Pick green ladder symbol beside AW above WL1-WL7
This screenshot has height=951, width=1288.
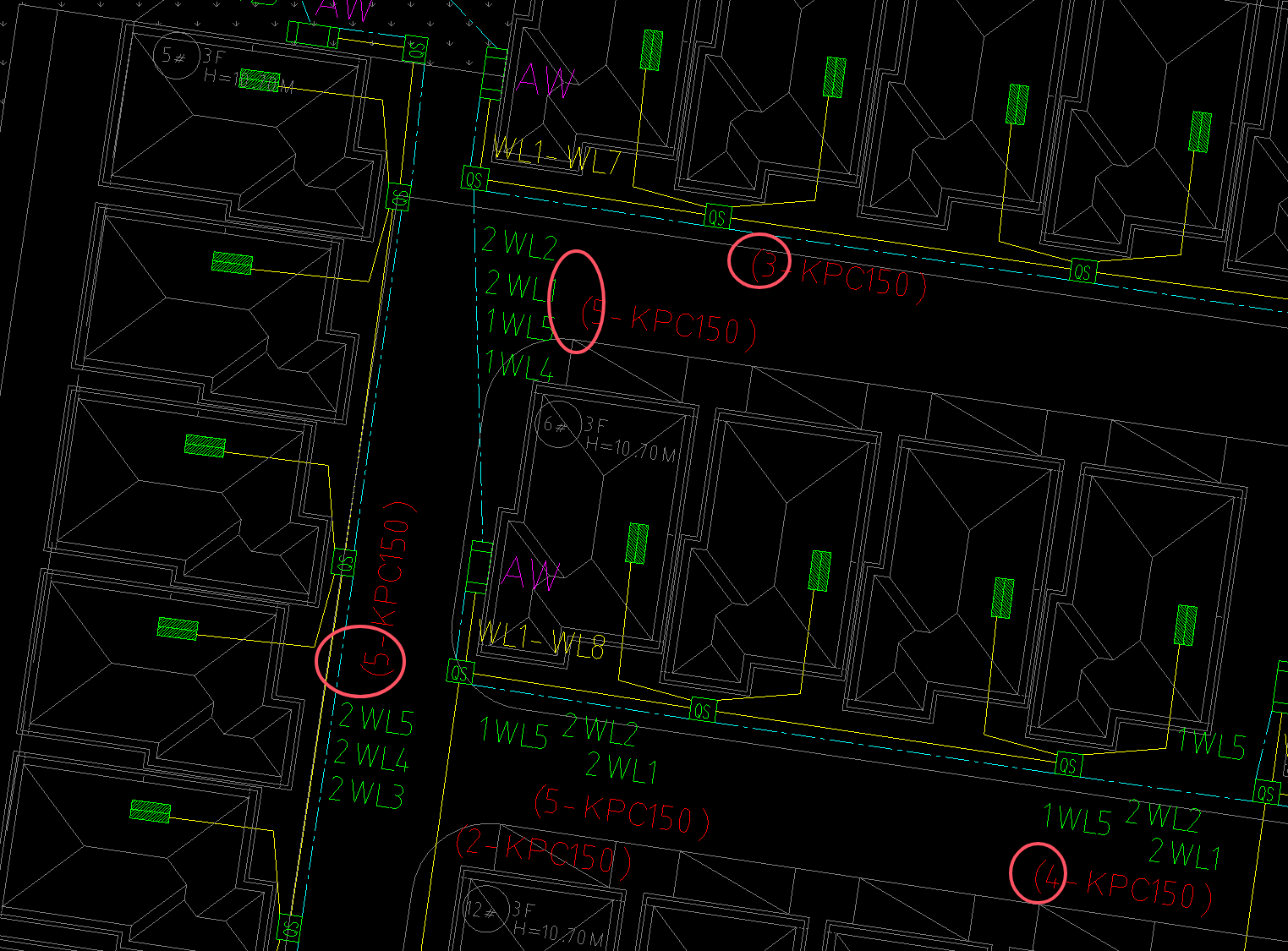pyautogui.click(x=494, y=74)
